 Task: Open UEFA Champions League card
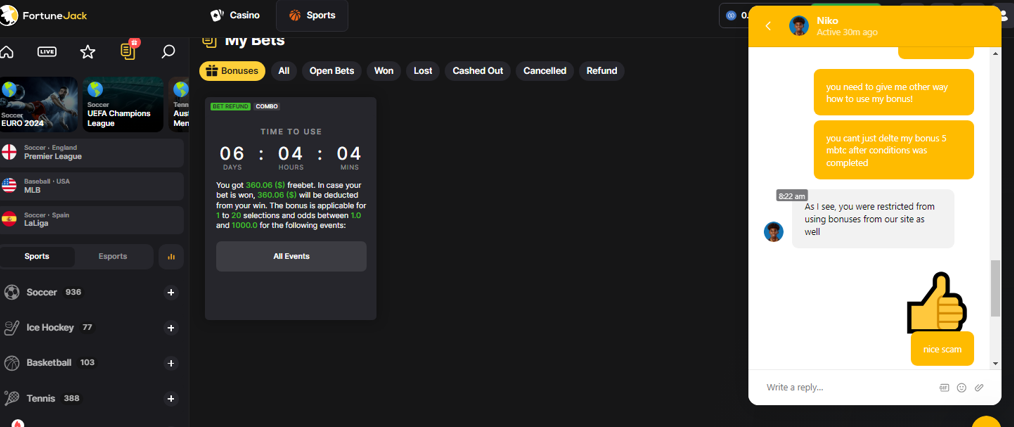coord(123,105)
